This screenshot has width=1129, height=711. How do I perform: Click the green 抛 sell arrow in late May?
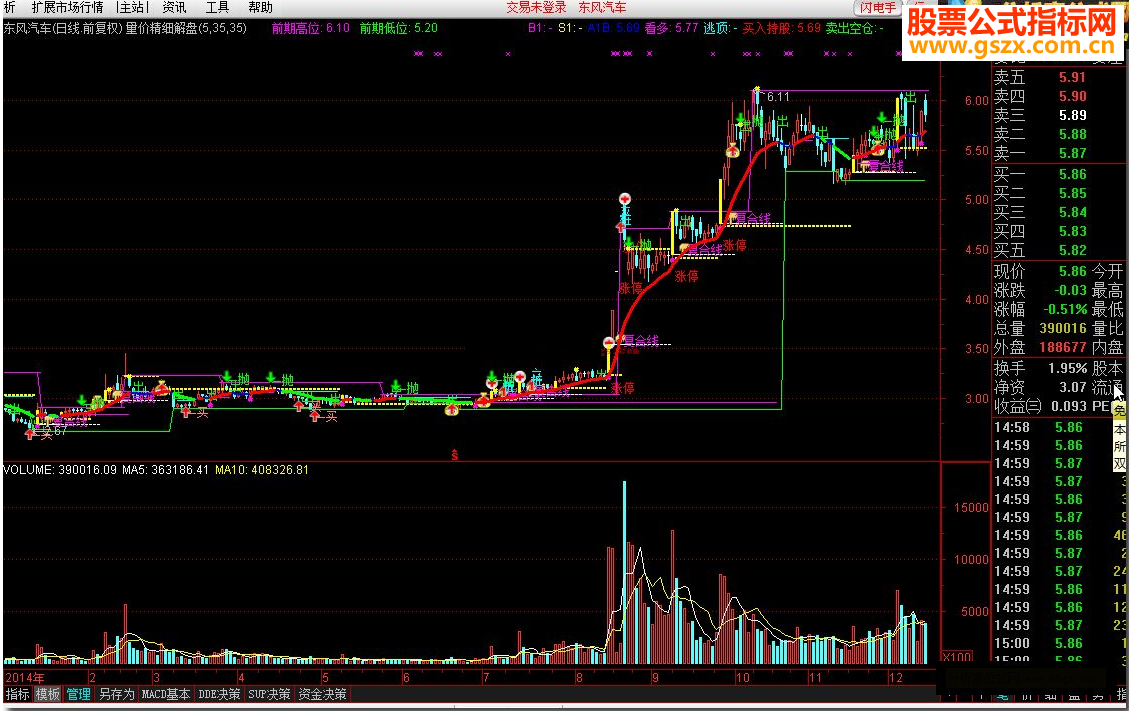[396, 385]
